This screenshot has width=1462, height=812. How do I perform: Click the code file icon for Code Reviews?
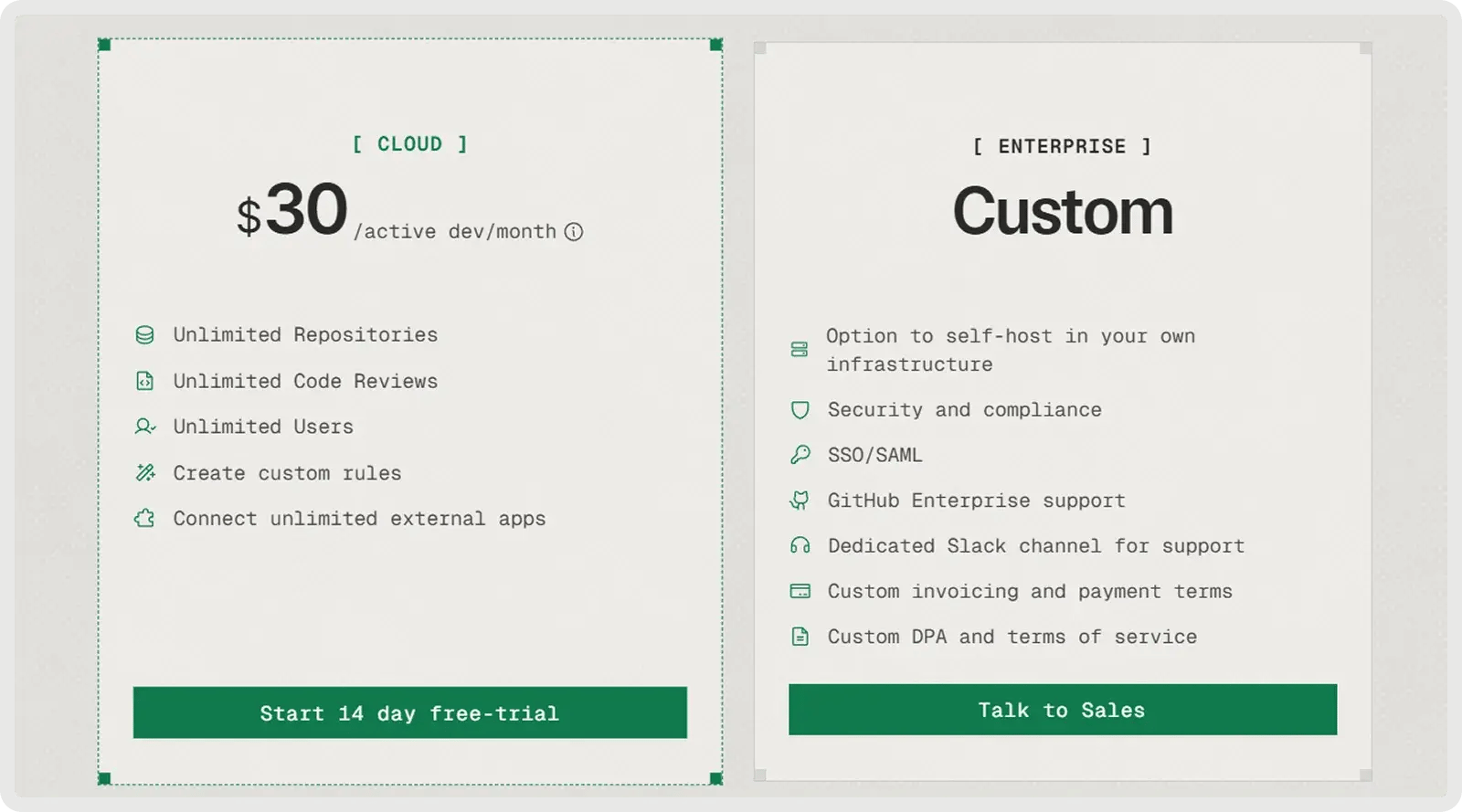(x=144, y=381)
